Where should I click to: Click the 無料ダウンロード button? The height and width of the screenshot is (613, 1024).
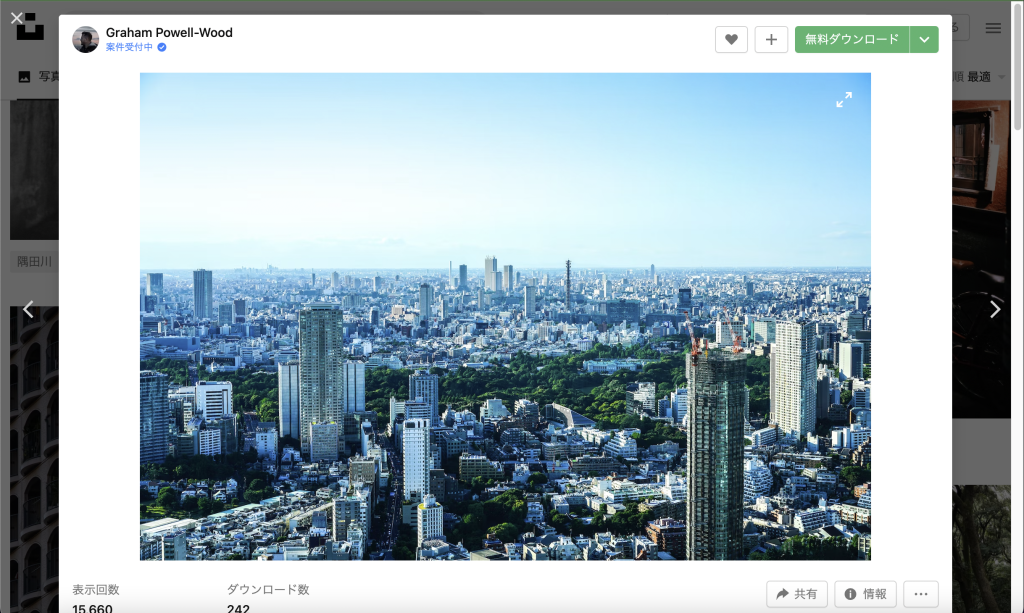point(852,39)
